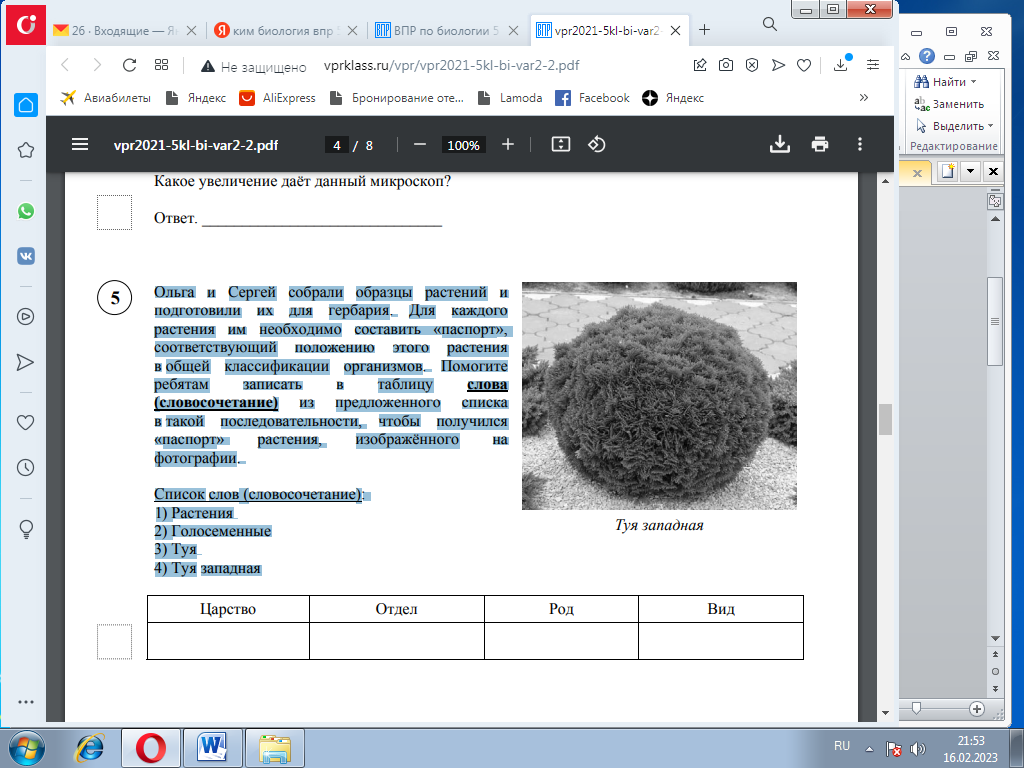Open Opera Easy Setup settings icon

[872, 65]
